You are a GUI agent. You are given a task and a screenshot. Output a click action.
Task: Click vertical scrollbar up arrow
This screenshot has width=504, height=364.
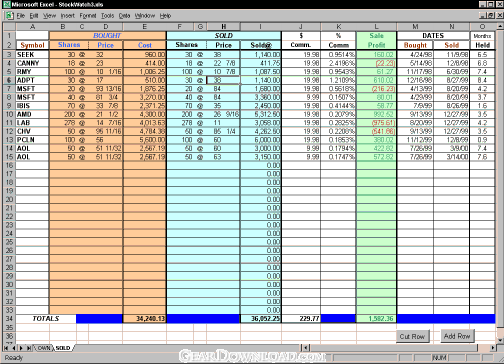point(500,26)
